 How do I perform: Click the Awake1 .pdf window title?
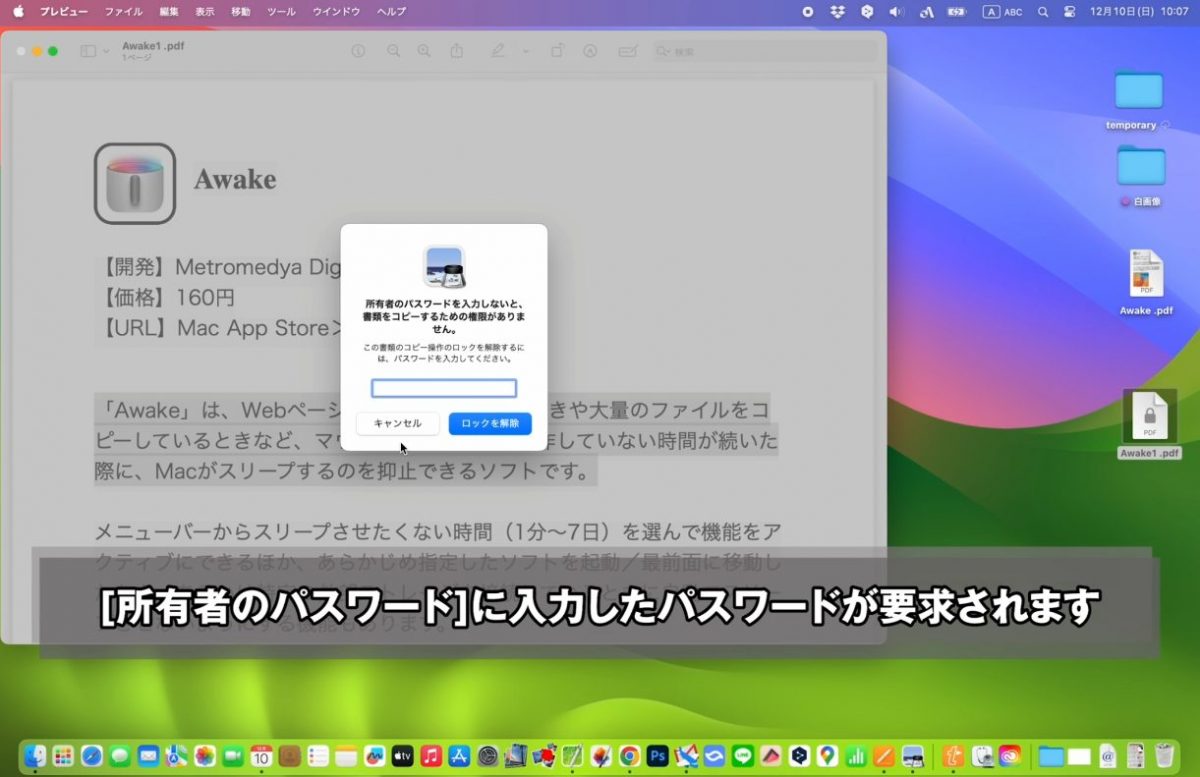[153, 46]
